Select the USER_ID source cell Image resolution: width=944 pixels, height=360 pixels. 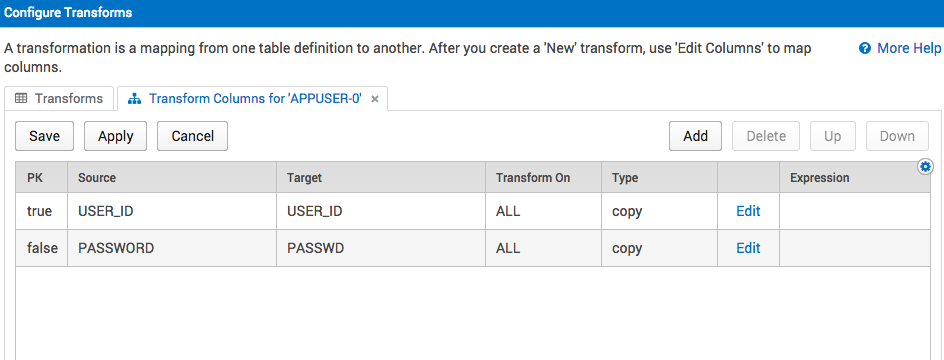coord(172,211)
